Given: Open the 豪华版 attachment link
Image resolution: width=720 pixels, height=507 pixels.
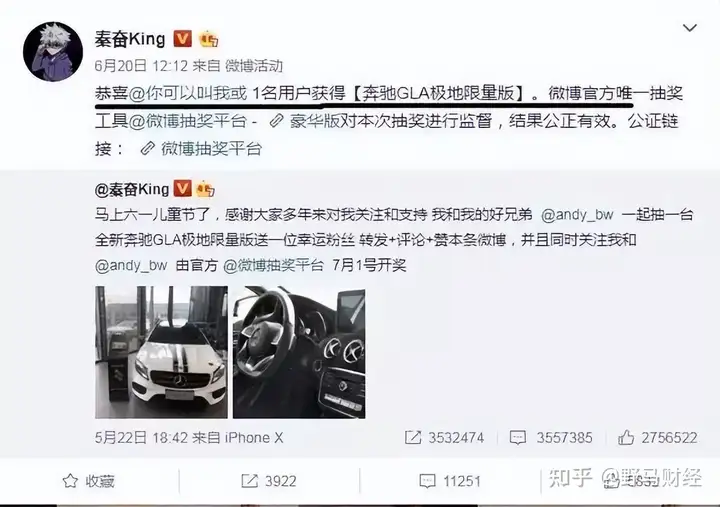Looking at the screenshot, I should tap(305, 121).
